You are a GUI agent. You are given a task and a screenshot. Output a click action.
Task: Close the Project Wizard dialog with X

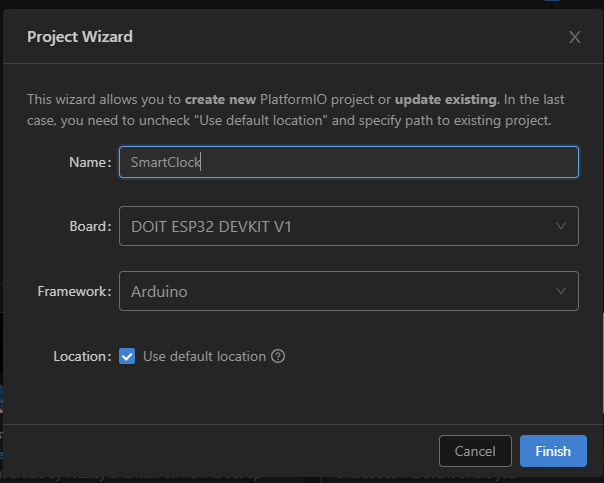[x=574, y=37]
